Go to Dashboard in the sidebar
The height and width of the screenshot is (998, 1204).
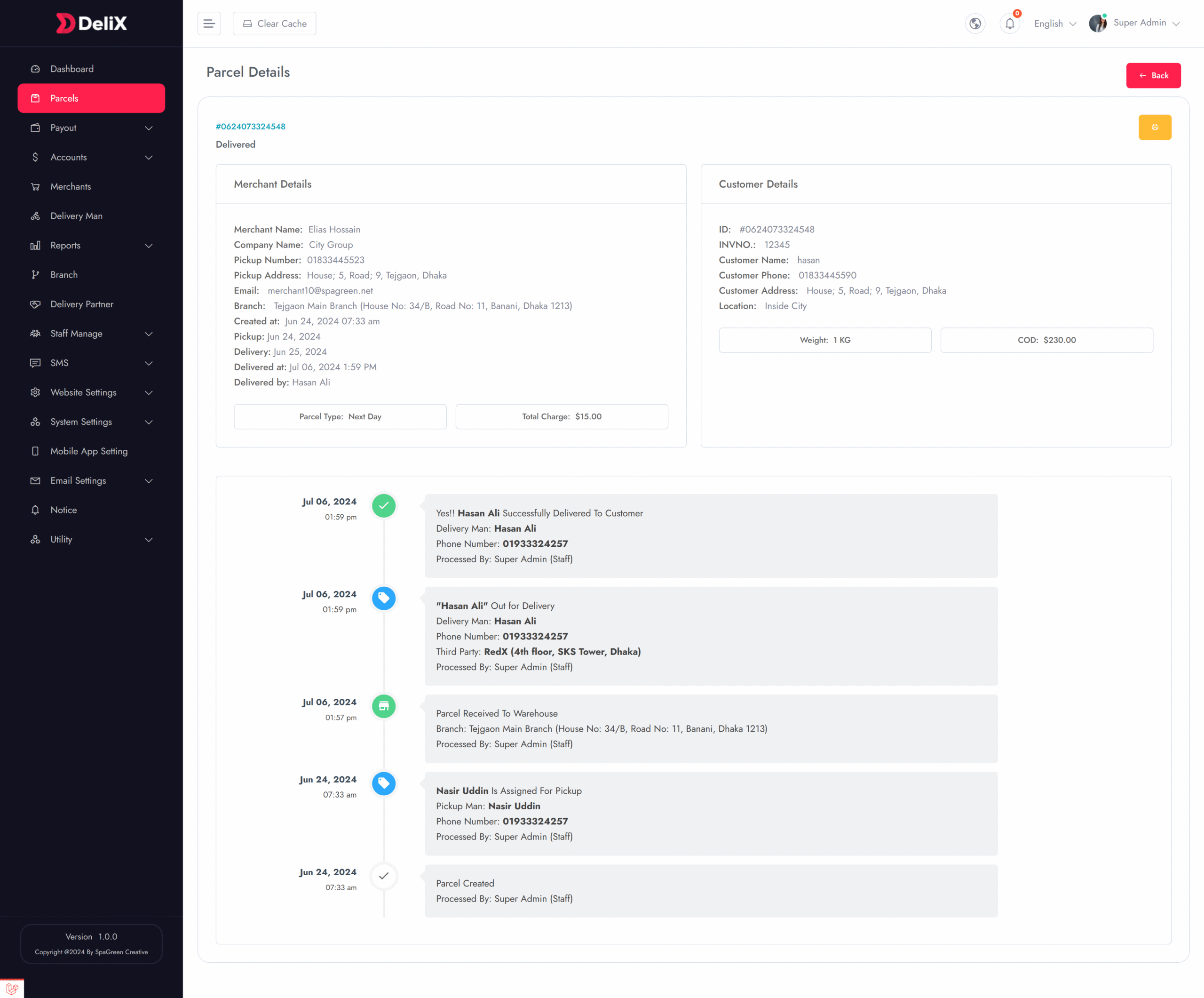[71, 69]
